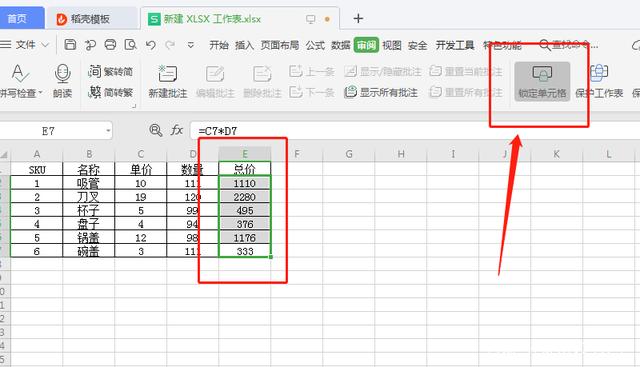
Task: Toggle 显示/隐藏批注
Action: pos(382,72)
